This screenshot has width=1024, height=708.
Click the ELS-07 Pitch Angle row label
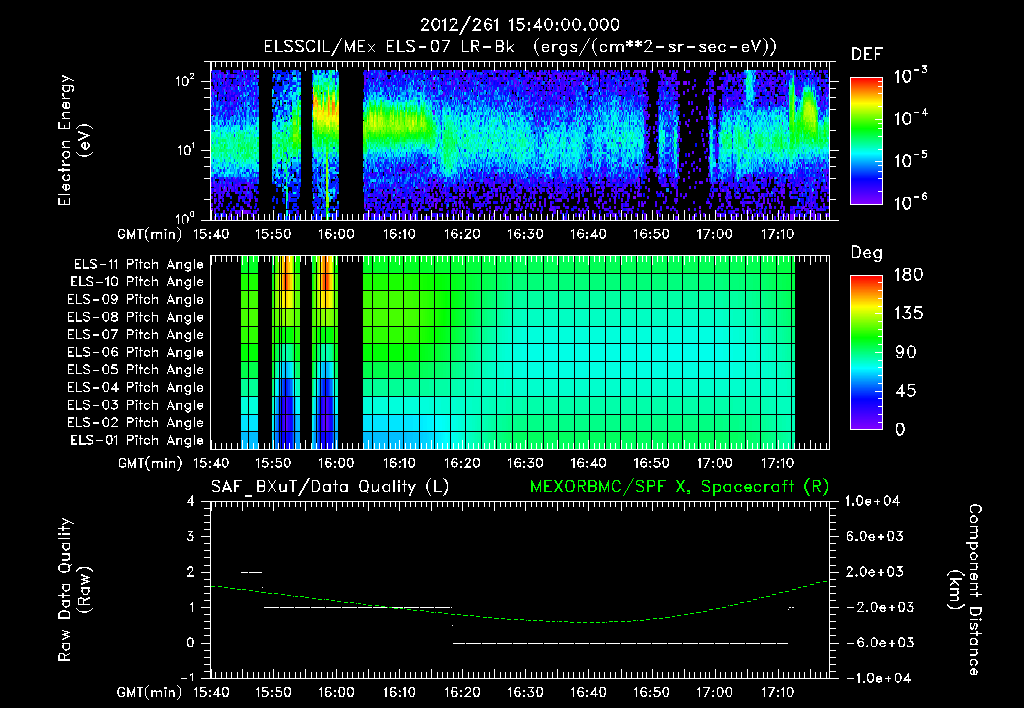[136, 334]
